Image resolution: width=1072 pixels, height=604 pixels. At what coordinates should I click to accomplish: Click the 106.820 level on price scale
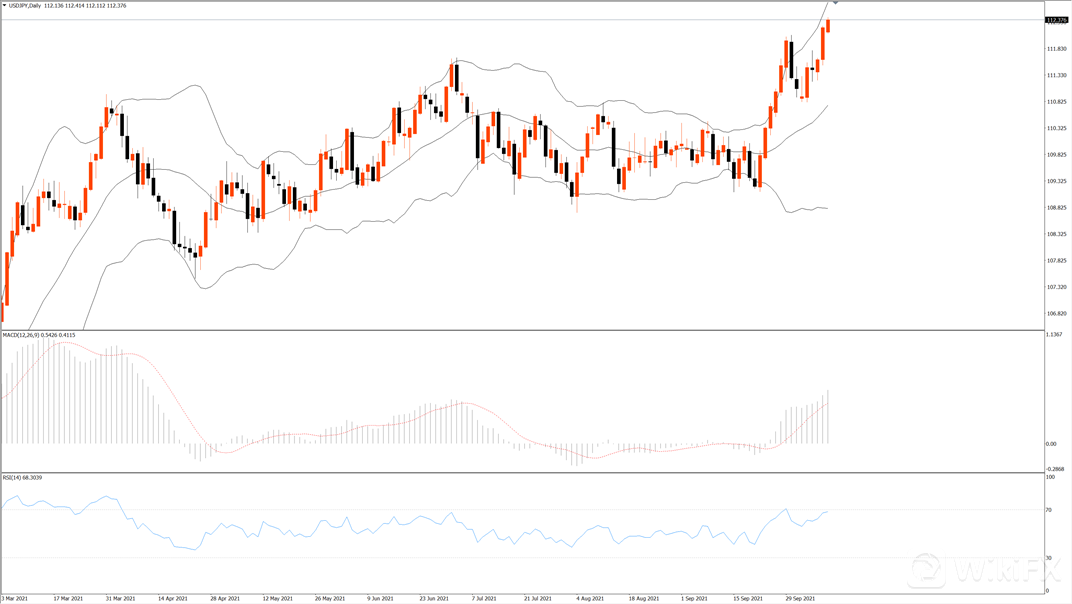point(1055,314)
